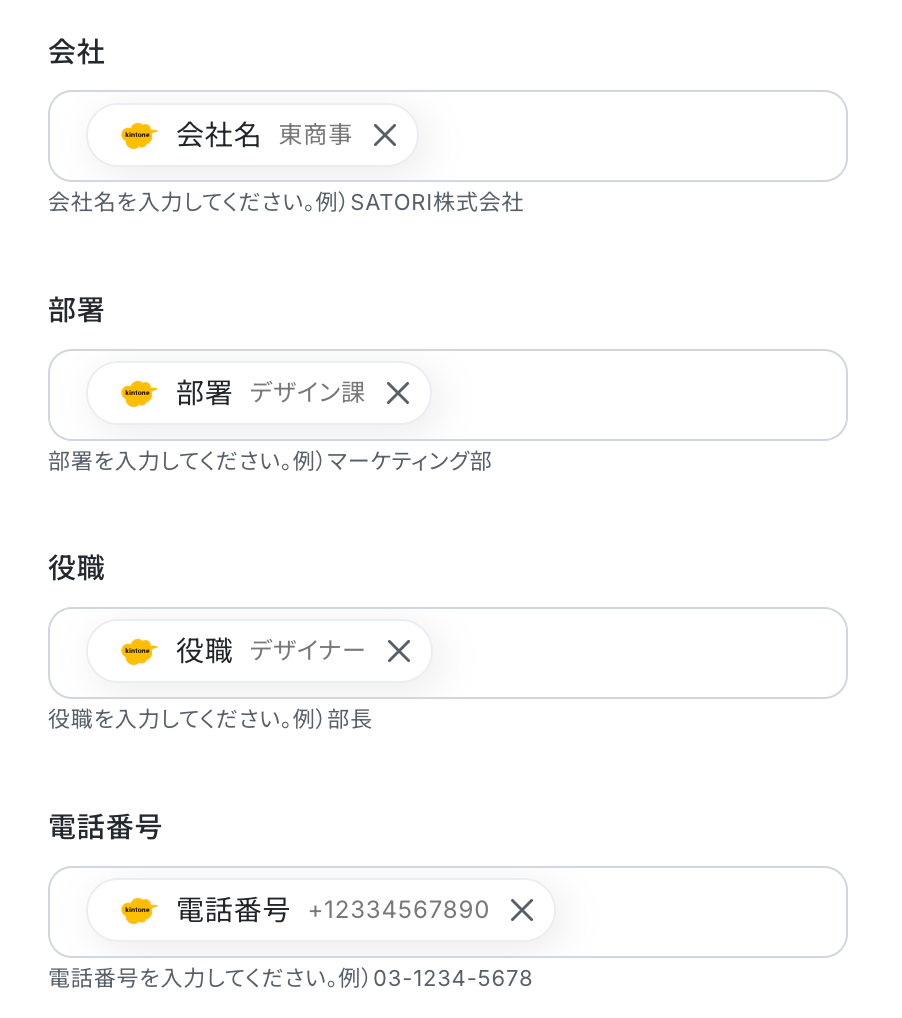Remove the 部署 デザイン課 chip

pos(398,394)
